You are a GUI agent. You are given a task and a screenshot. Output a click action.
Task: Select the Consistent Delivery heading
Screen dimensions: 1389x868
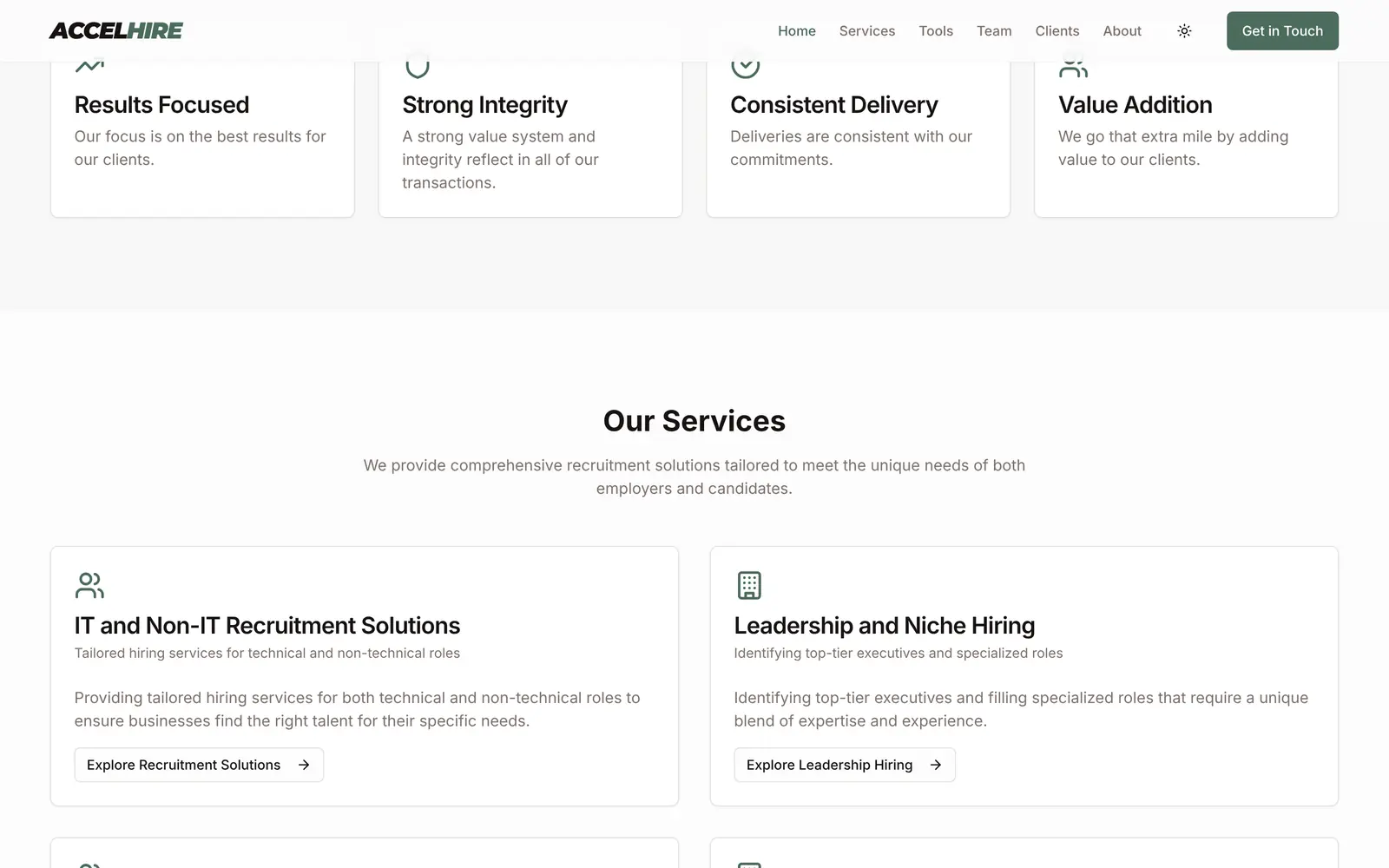point(834,105)
